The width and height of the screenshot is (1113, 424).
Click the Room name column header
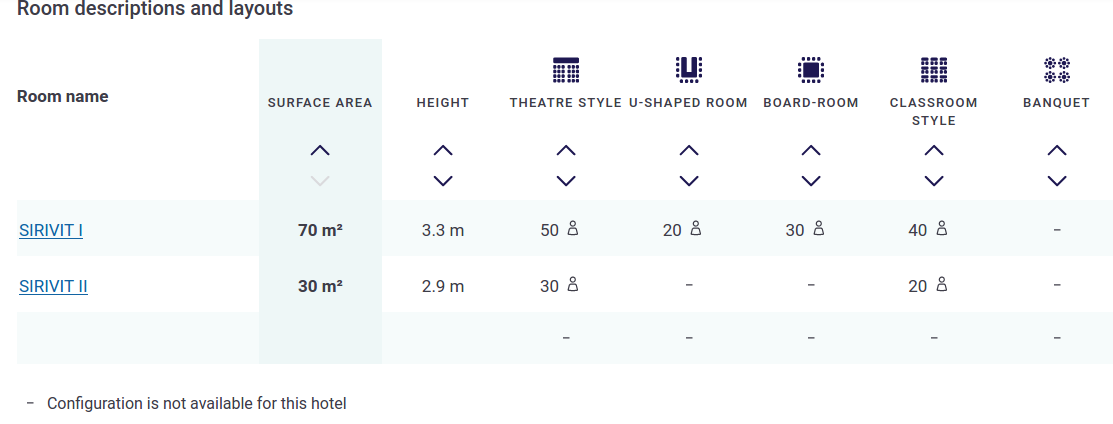[x=63, y=97]
